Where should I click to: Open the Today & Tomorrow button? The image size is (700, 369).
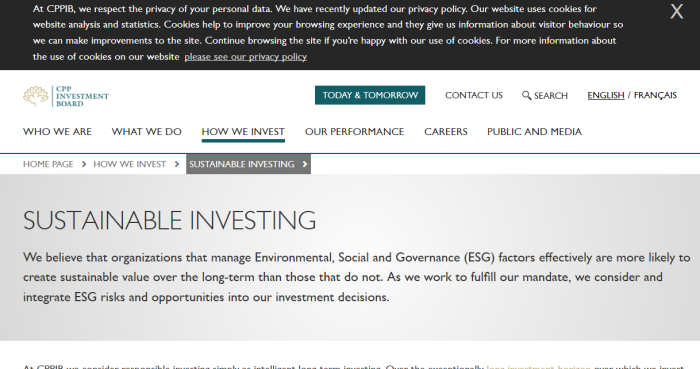[370, 95]
